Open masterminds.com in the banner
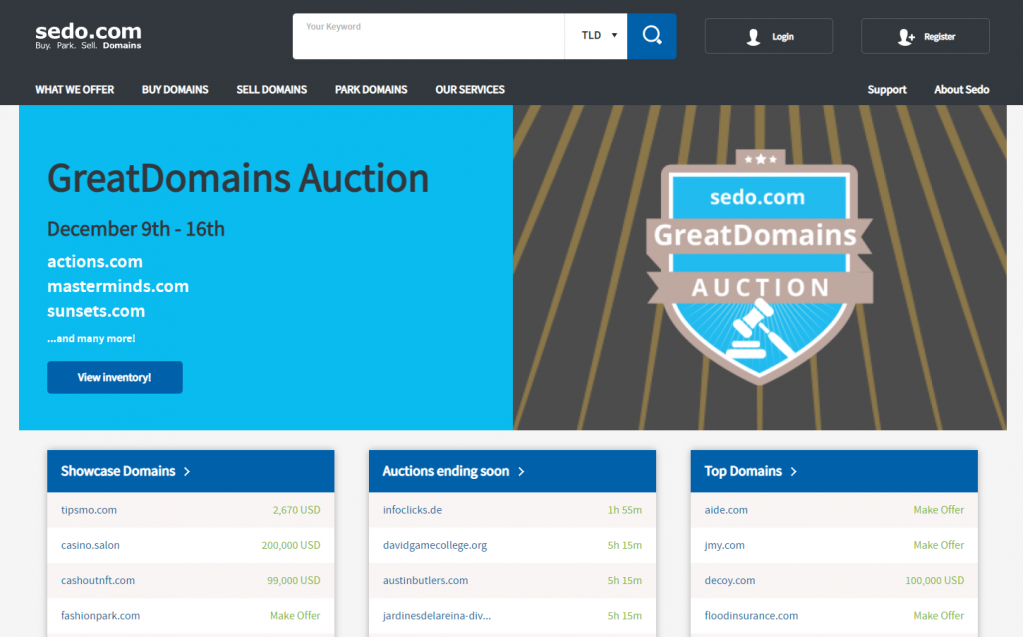 (118, 287)
